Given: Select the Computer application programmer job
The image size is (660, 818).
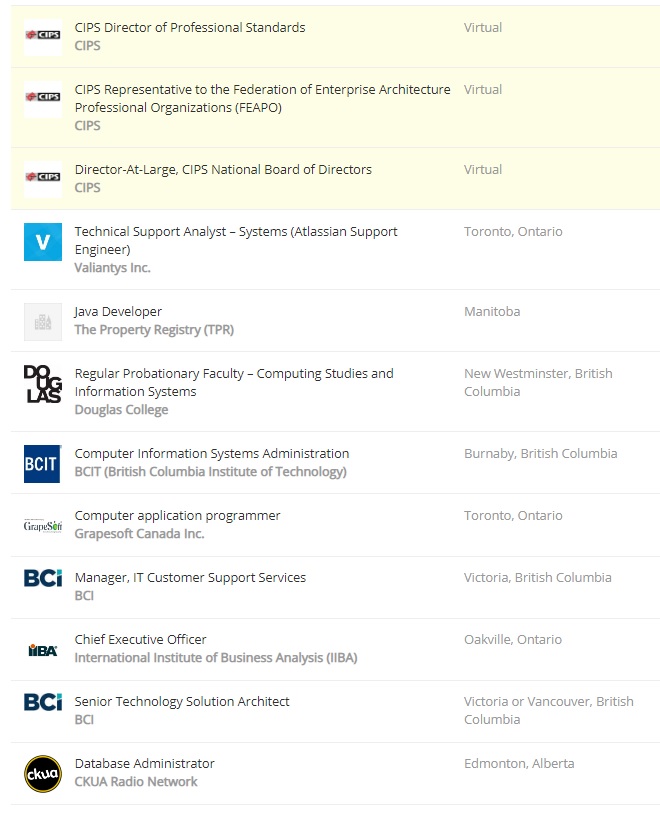Looking at the screenshot, I should 177,516.
